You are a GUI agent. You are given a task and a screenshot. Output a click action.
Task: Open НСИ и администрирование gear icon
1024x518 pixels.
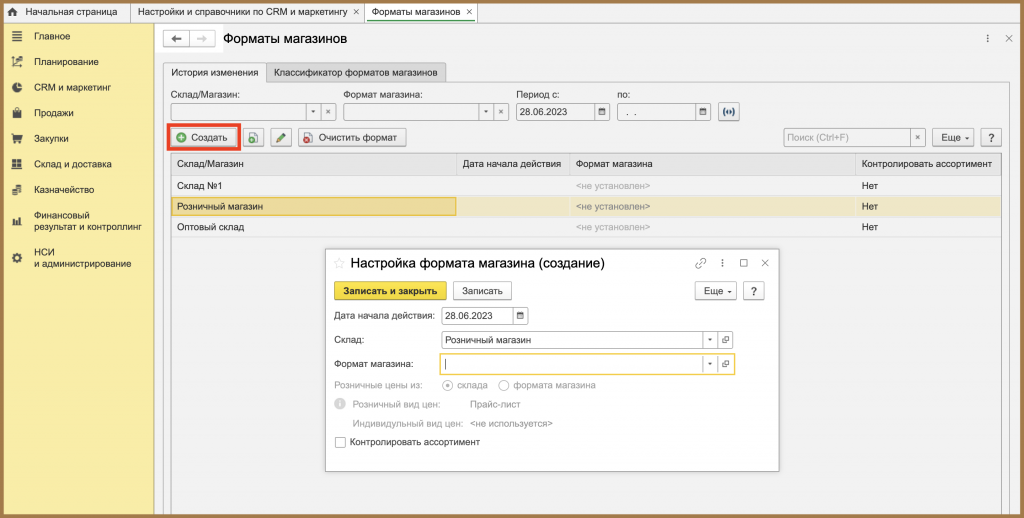pyautogui.click(x=17, y=258)
